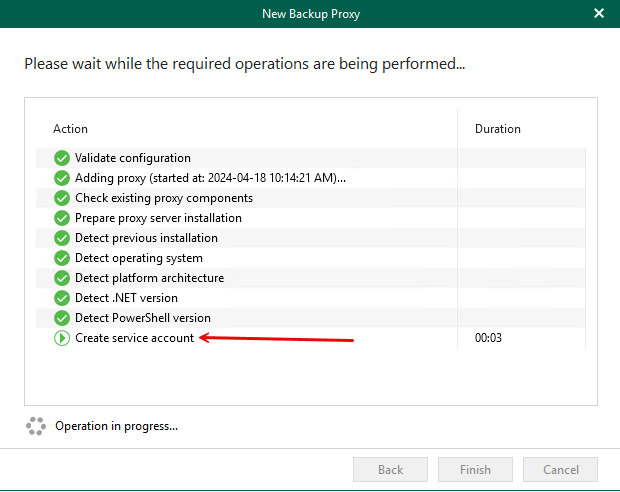Close the New Backup Proxy dialog
Image resolution: width=620 pixels, height=492 pixels.
pos(599,14)
